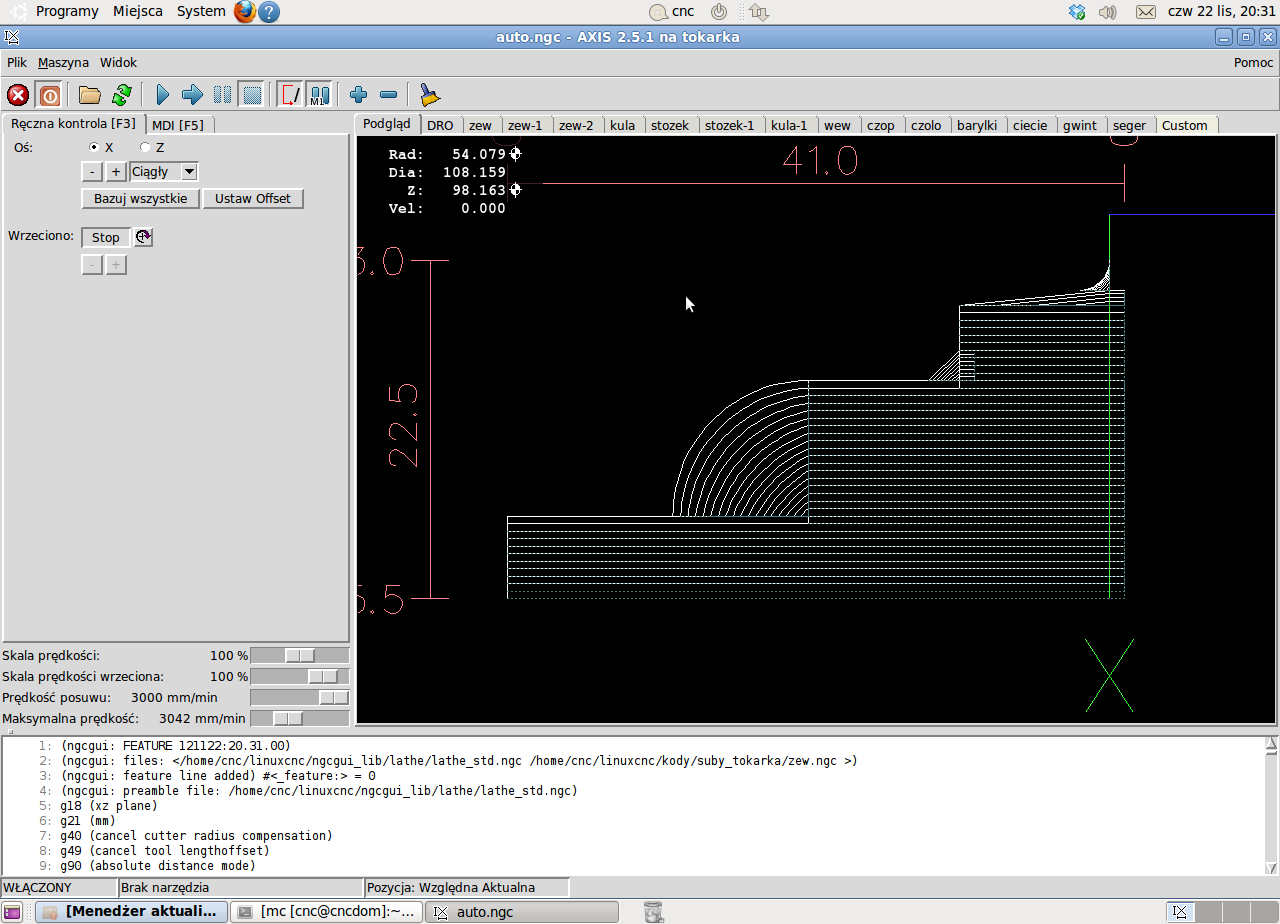Open the stozek tab
This screenshot has width=1280, height=924.
coord(670,125)
